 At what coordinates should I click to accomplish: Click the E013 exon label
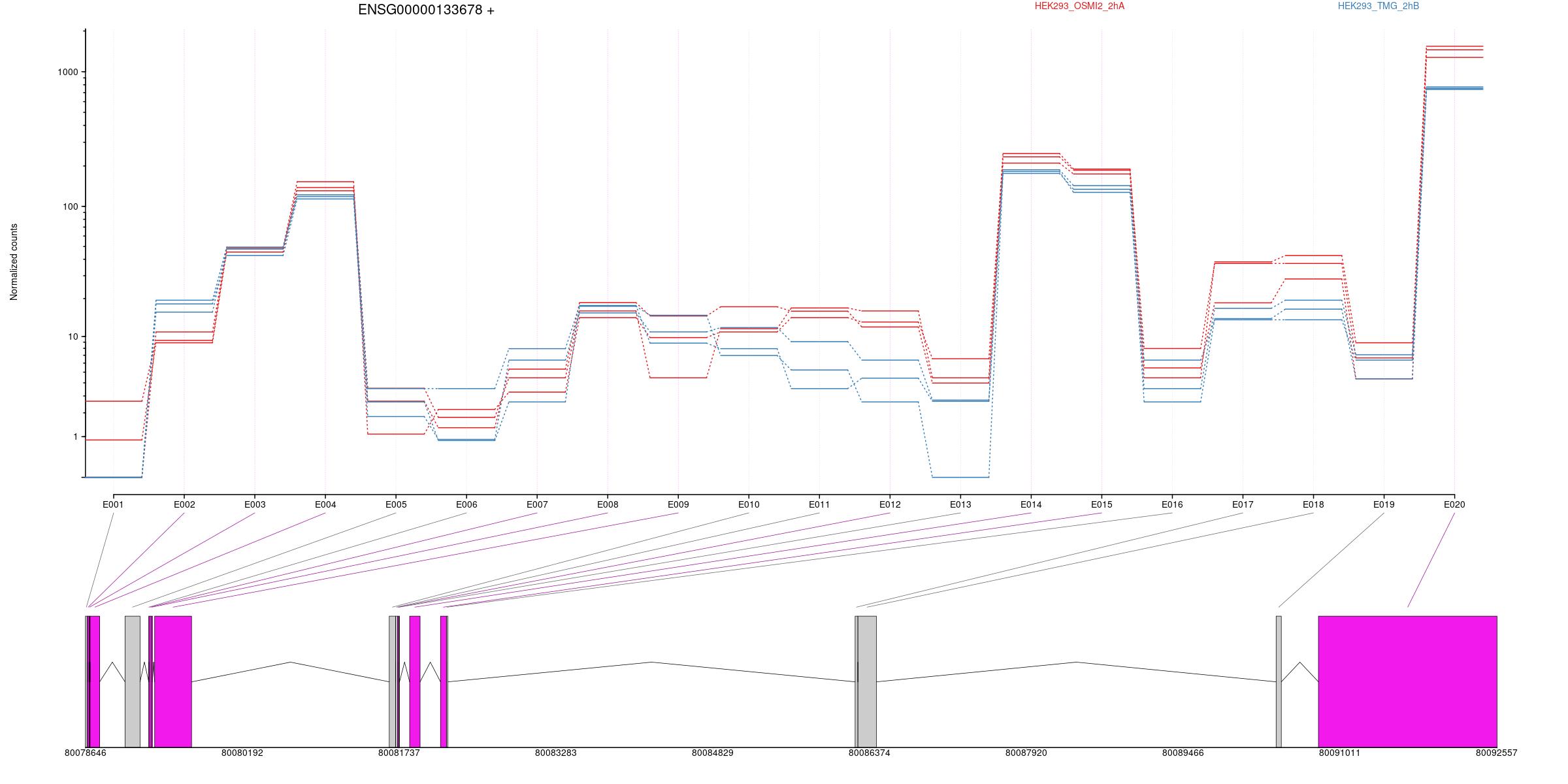pos(960,504)
